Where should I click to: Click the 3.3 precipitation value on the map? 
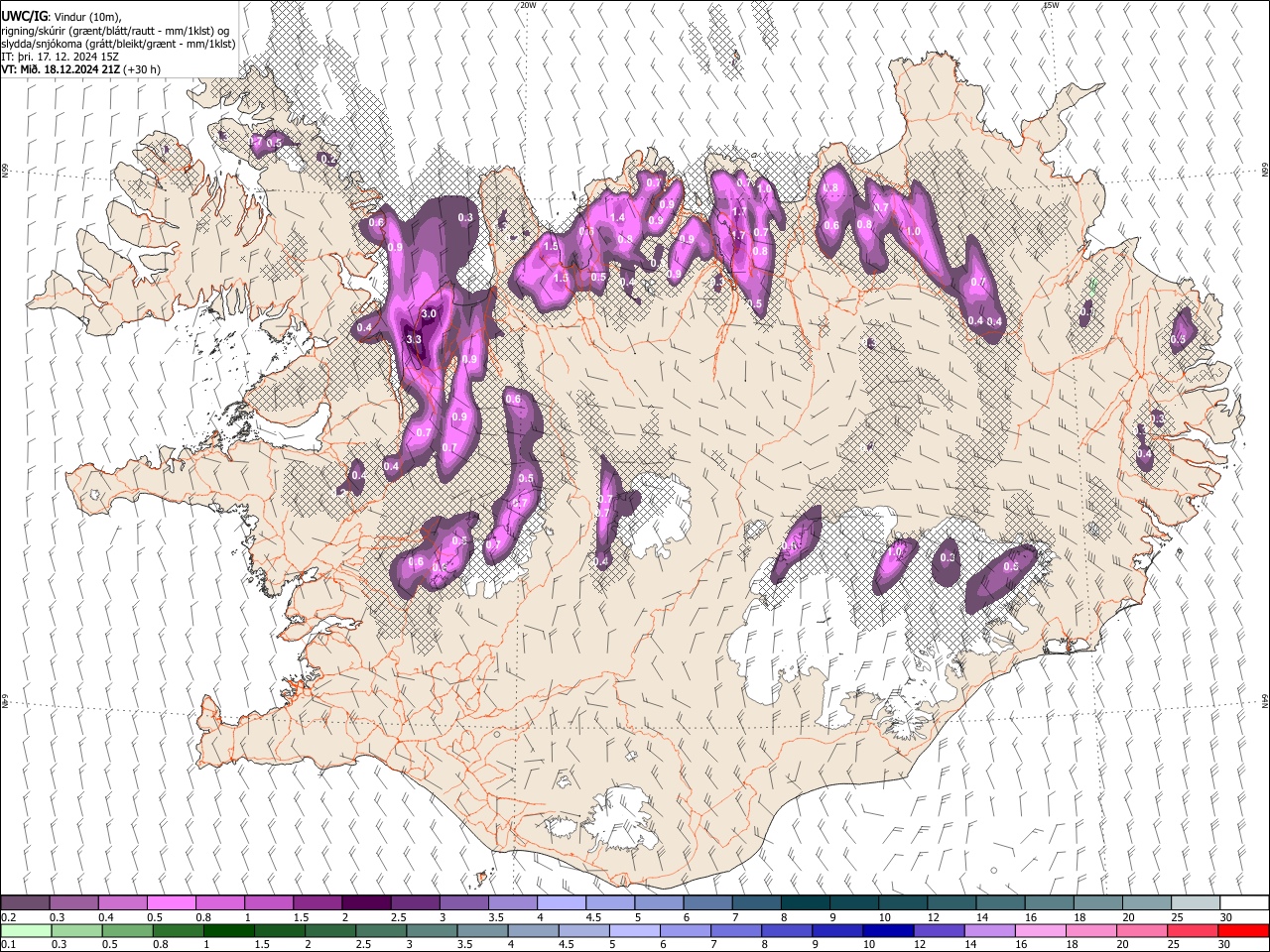pyautogui.click(x=415, y=339)
